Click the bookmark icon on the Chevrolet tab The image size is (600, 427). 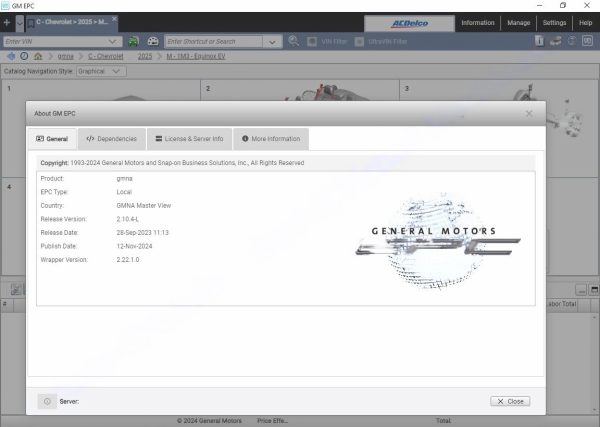[31, 24]
